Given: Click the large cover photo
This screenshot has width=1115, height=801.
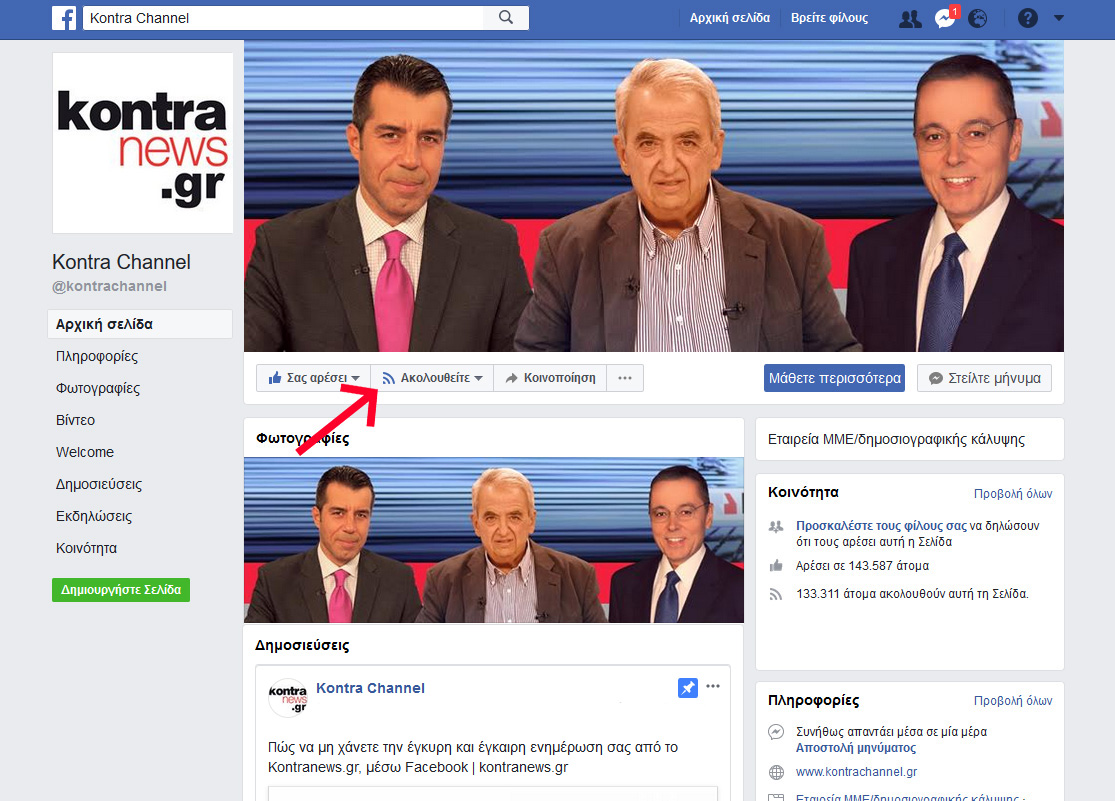Looking at the screenshot, I should pyautogui.click(x=653, y=196).
